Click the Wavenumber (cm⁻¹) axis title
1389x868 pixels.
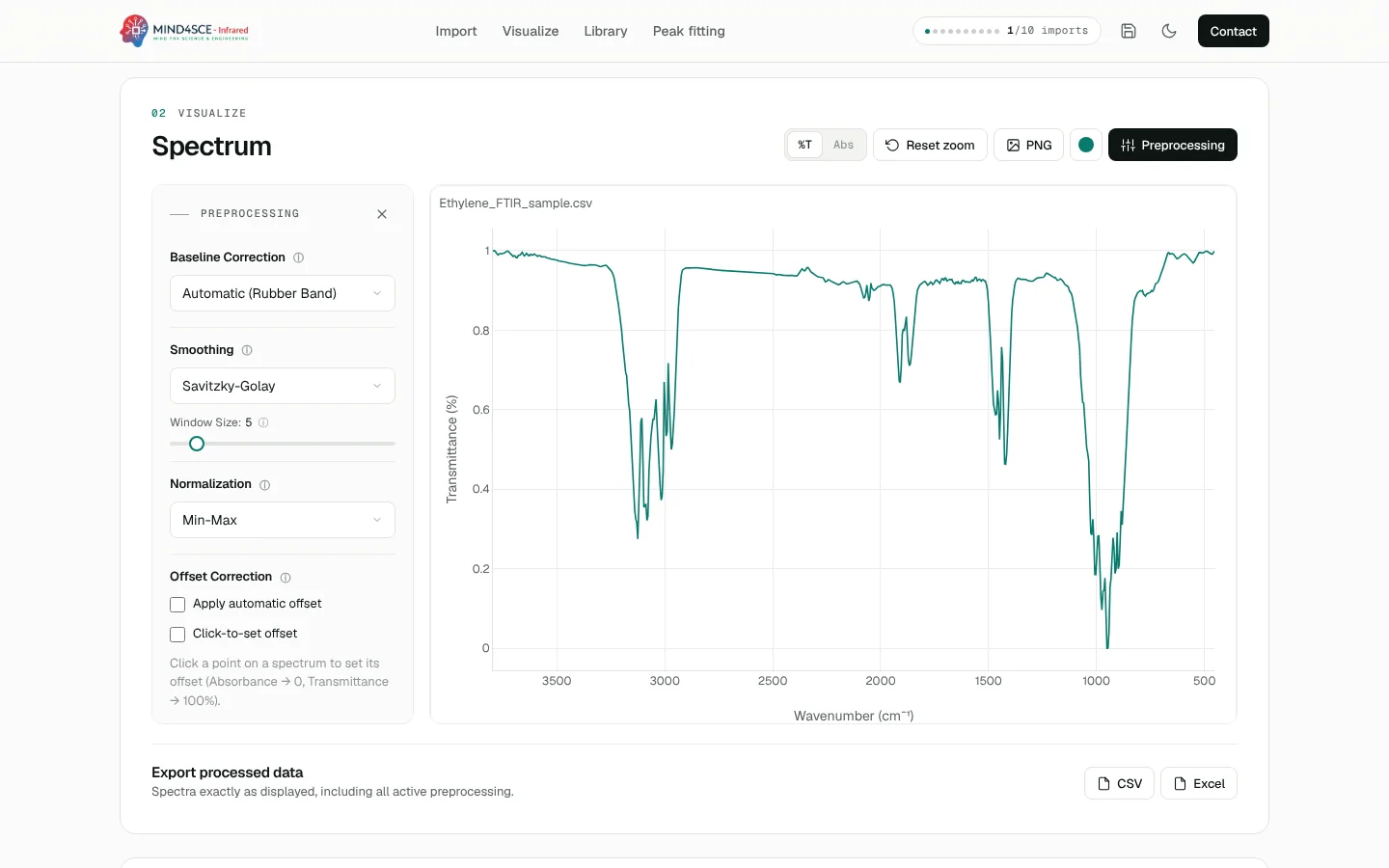[854, 716]
